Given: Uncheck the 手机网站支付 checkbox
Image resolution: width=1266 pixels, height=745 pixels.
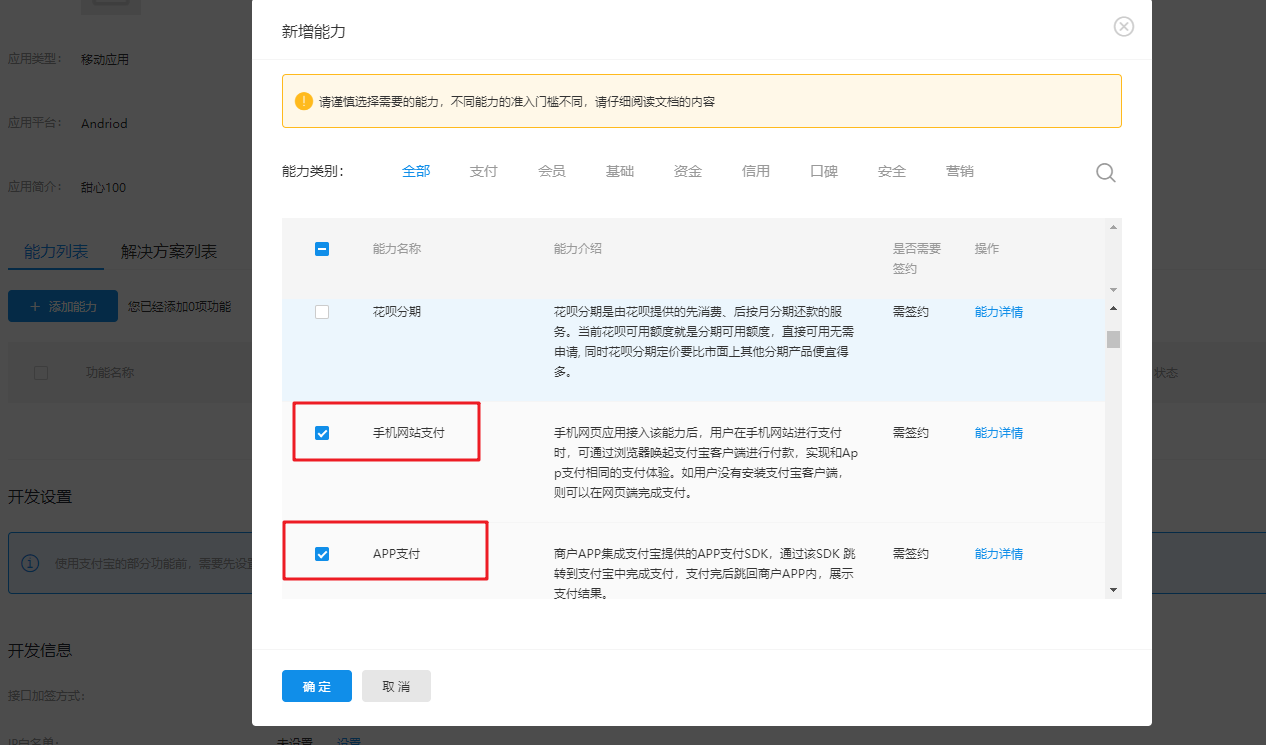Looking at the screenshot, I should click(322, 433).
